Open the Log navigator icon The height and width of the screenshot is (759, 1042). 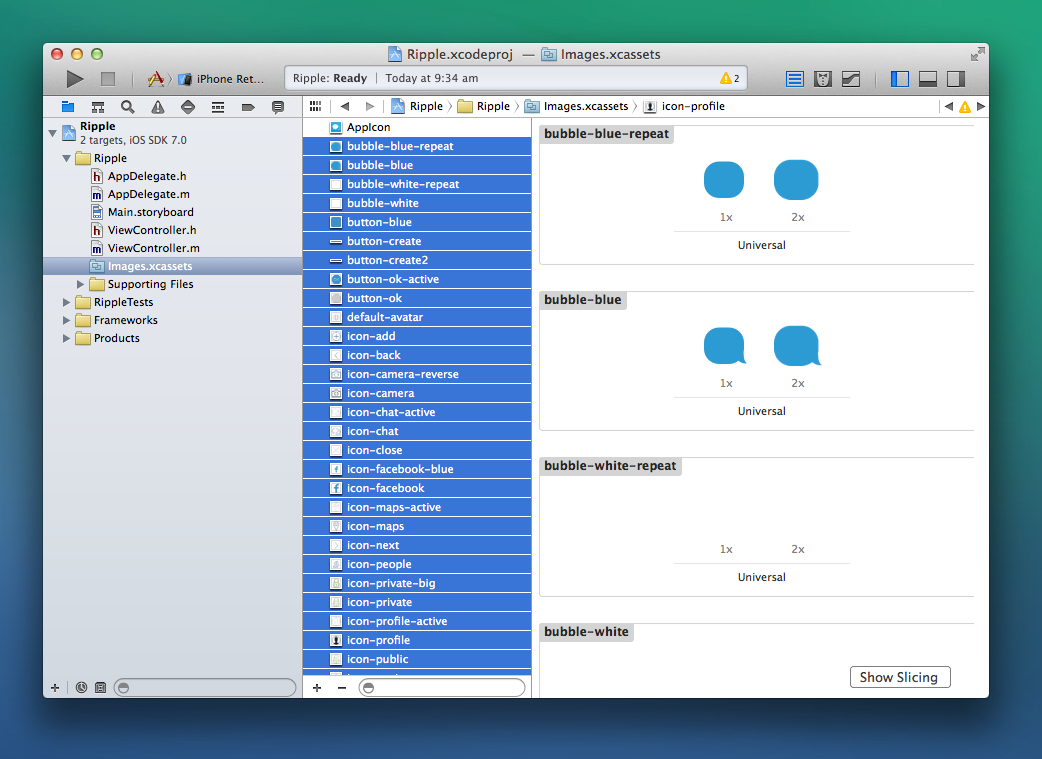[x=278, y=106]
